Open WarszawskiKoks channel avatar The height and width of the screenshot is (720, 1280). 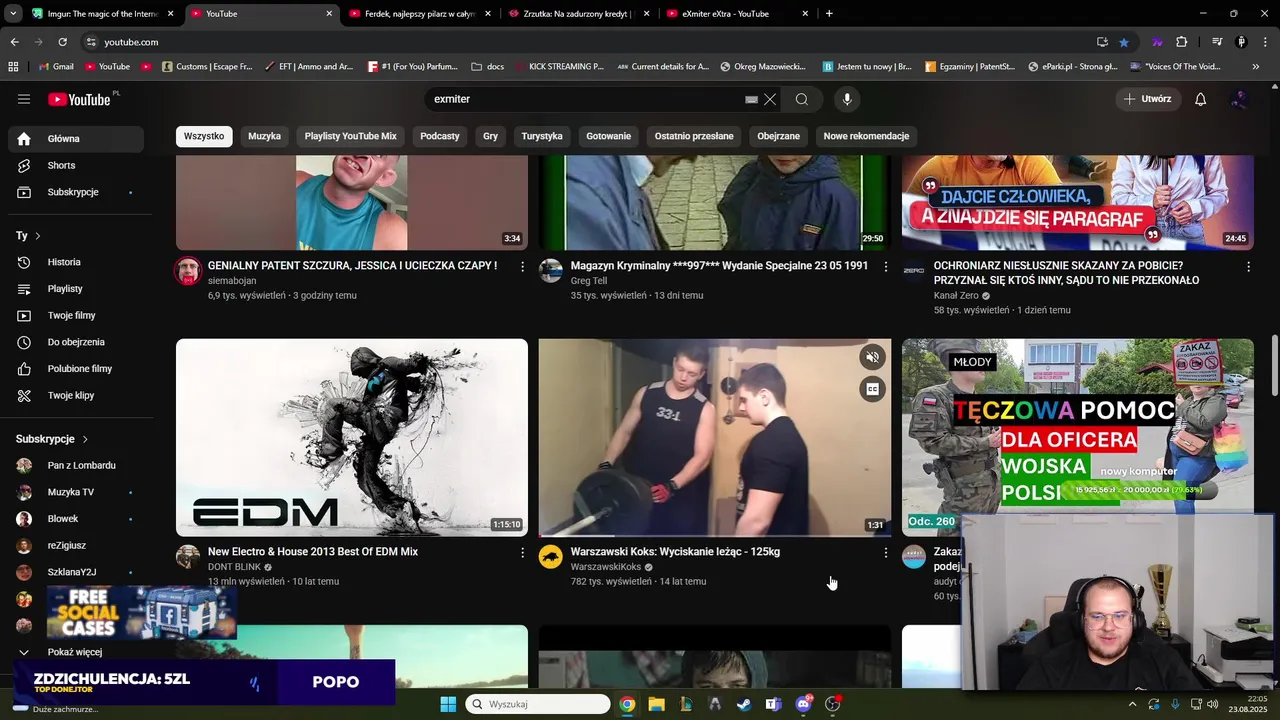pyautogui.click(x=551, y=557)
